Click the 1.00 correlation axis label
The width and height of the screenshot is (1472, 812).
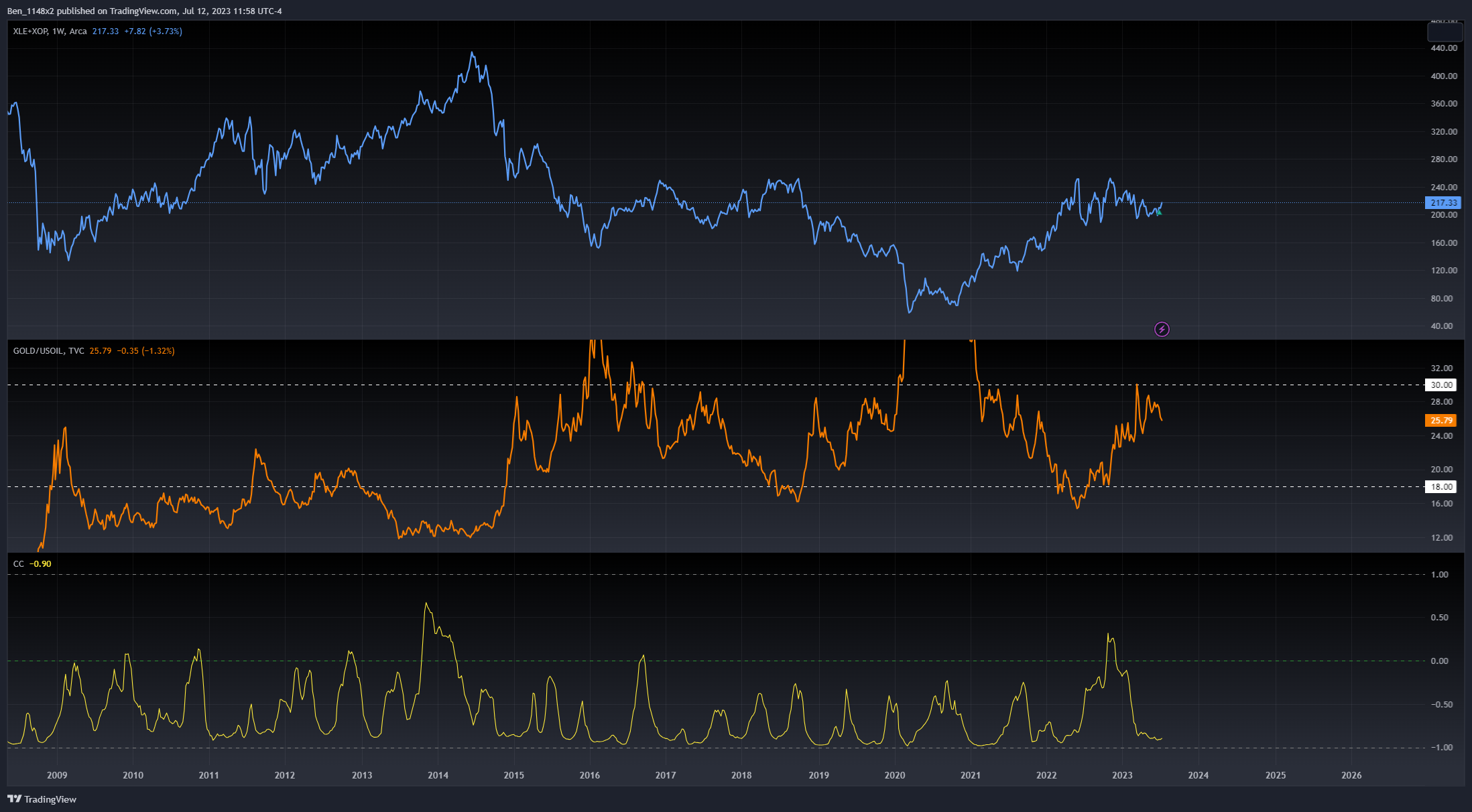[1440, 575]
